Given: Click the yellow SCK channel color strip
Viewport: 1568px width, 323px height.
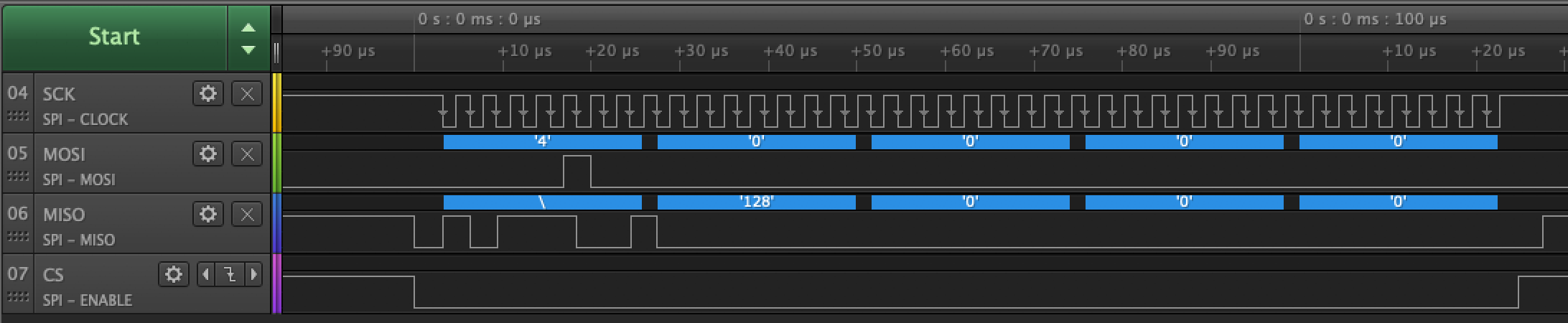Looking at the screenshot, I should coord(276,103).
